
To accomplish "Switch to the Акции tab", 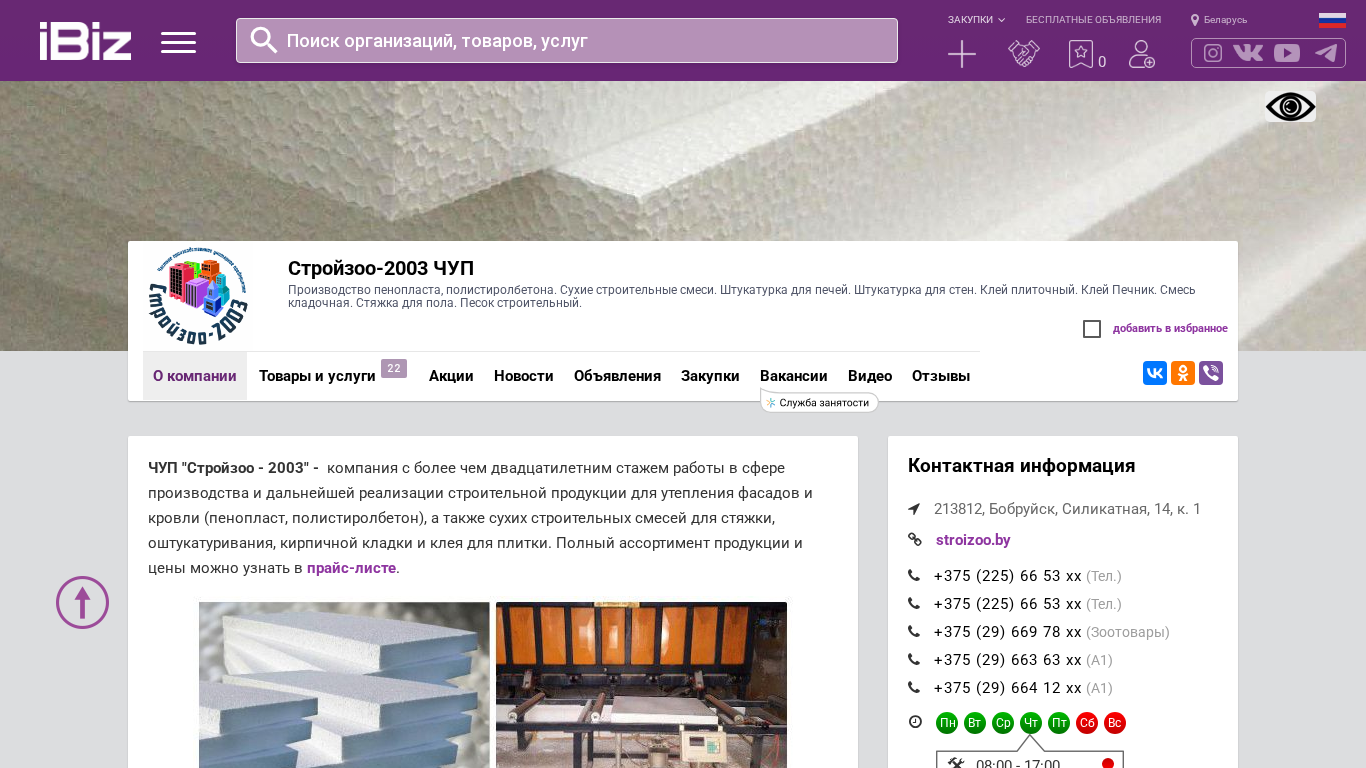I will [451, 376].
